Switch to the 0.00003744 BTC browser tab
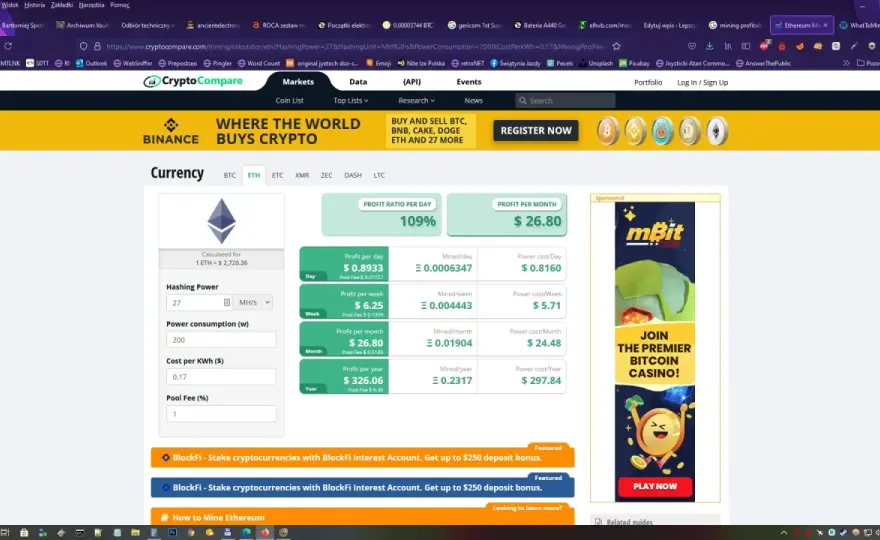The width and height of the screenshot is (880, 540). pyautogui.click(x=409, y=25)
